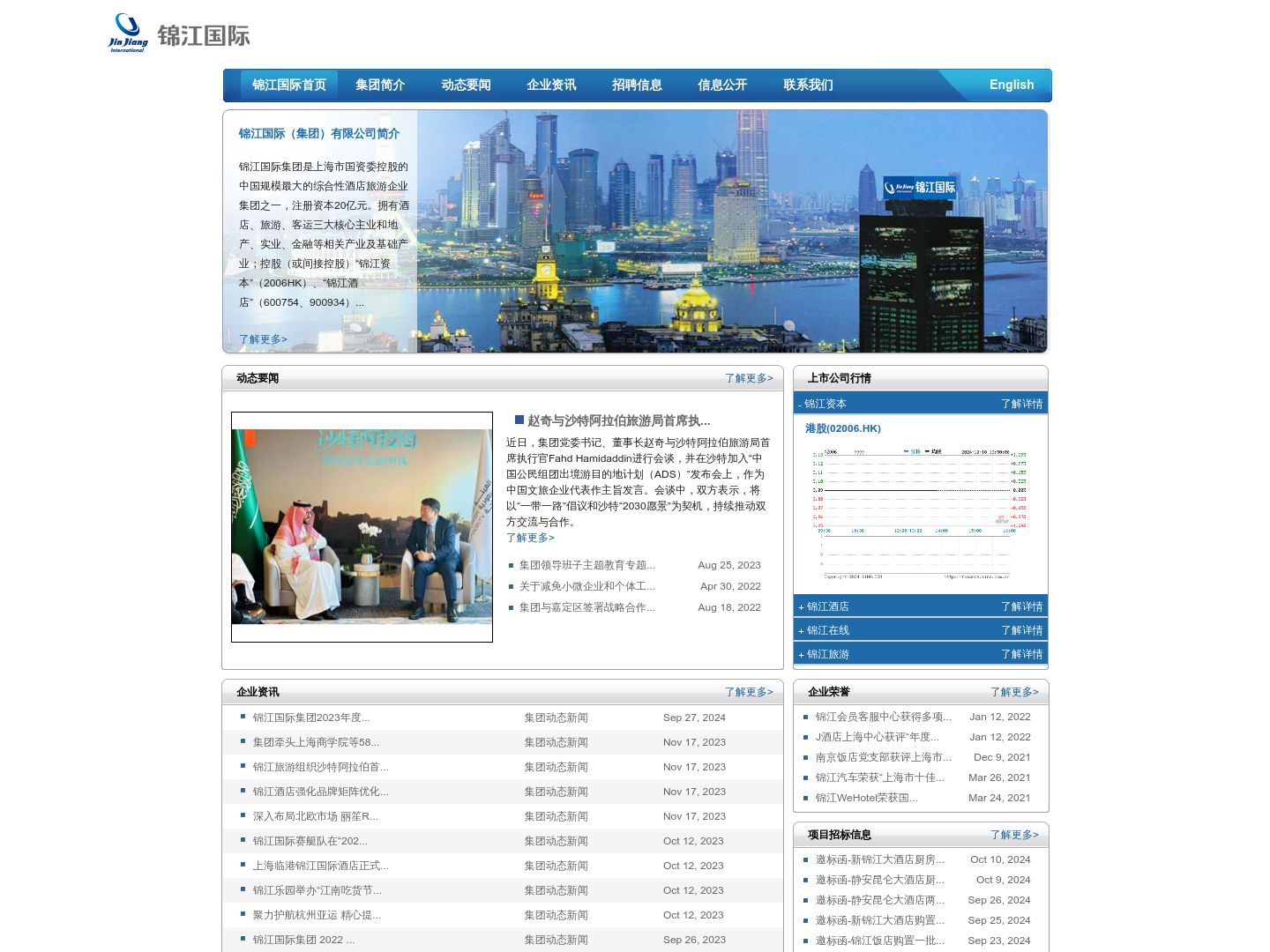Open article 锦江国际赛艇队在"202...

coord(310,841)
